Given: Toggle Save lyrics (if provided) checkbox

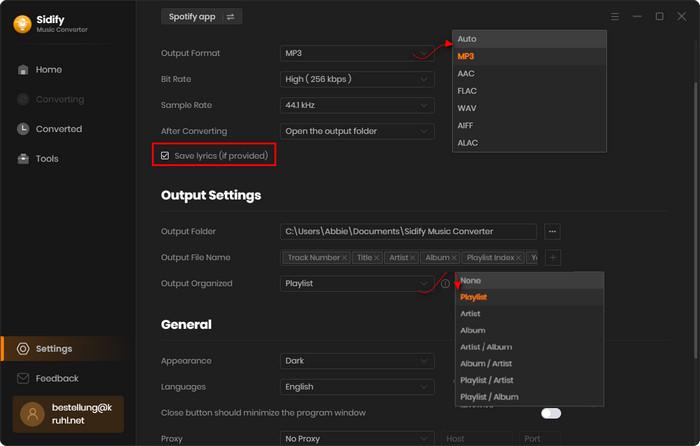Looking at the screenshot, I should click(165, 156).
